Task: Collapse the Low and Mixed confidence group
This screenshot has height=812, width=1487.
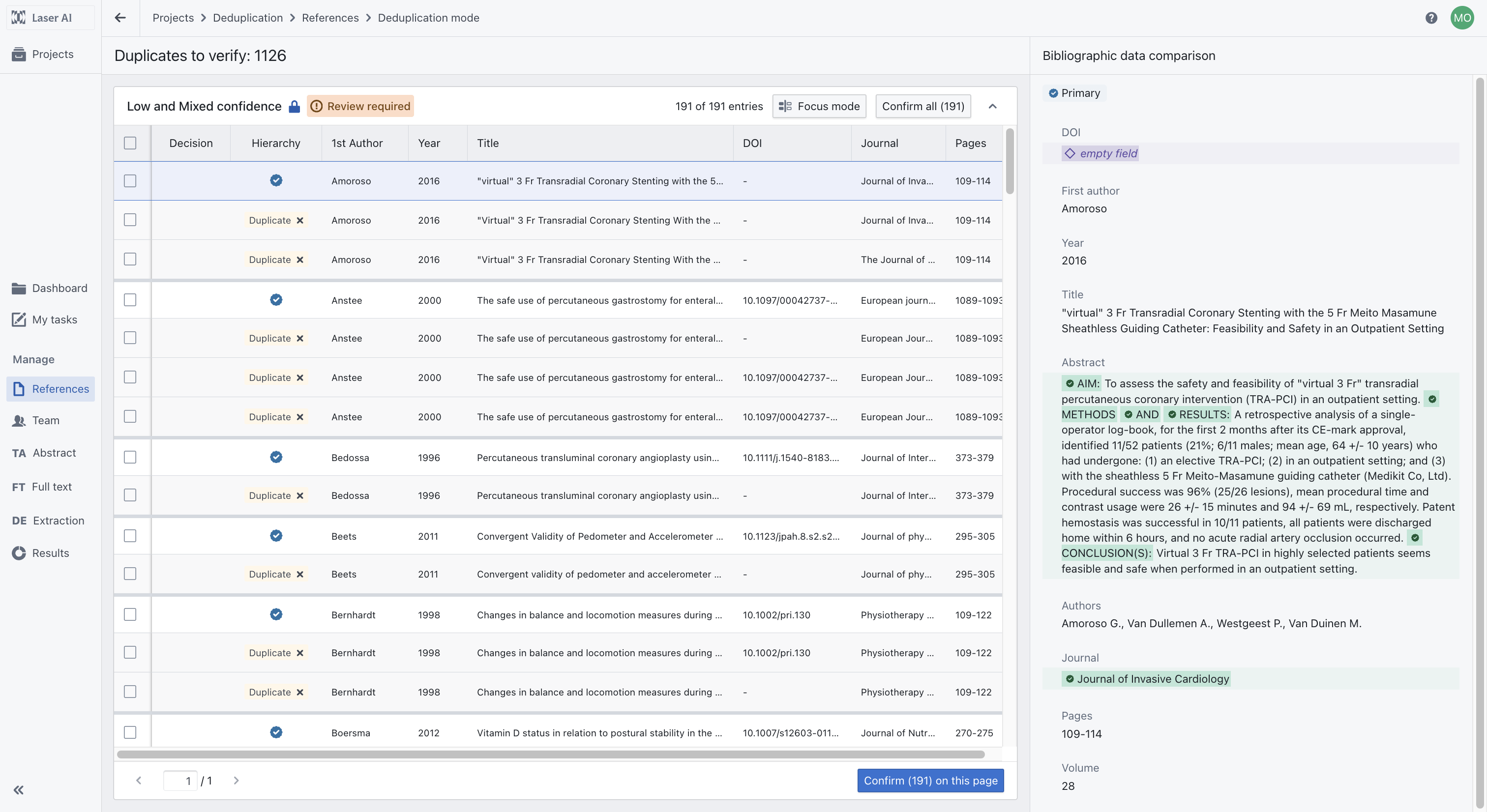Action: click(x=992, y=106)
